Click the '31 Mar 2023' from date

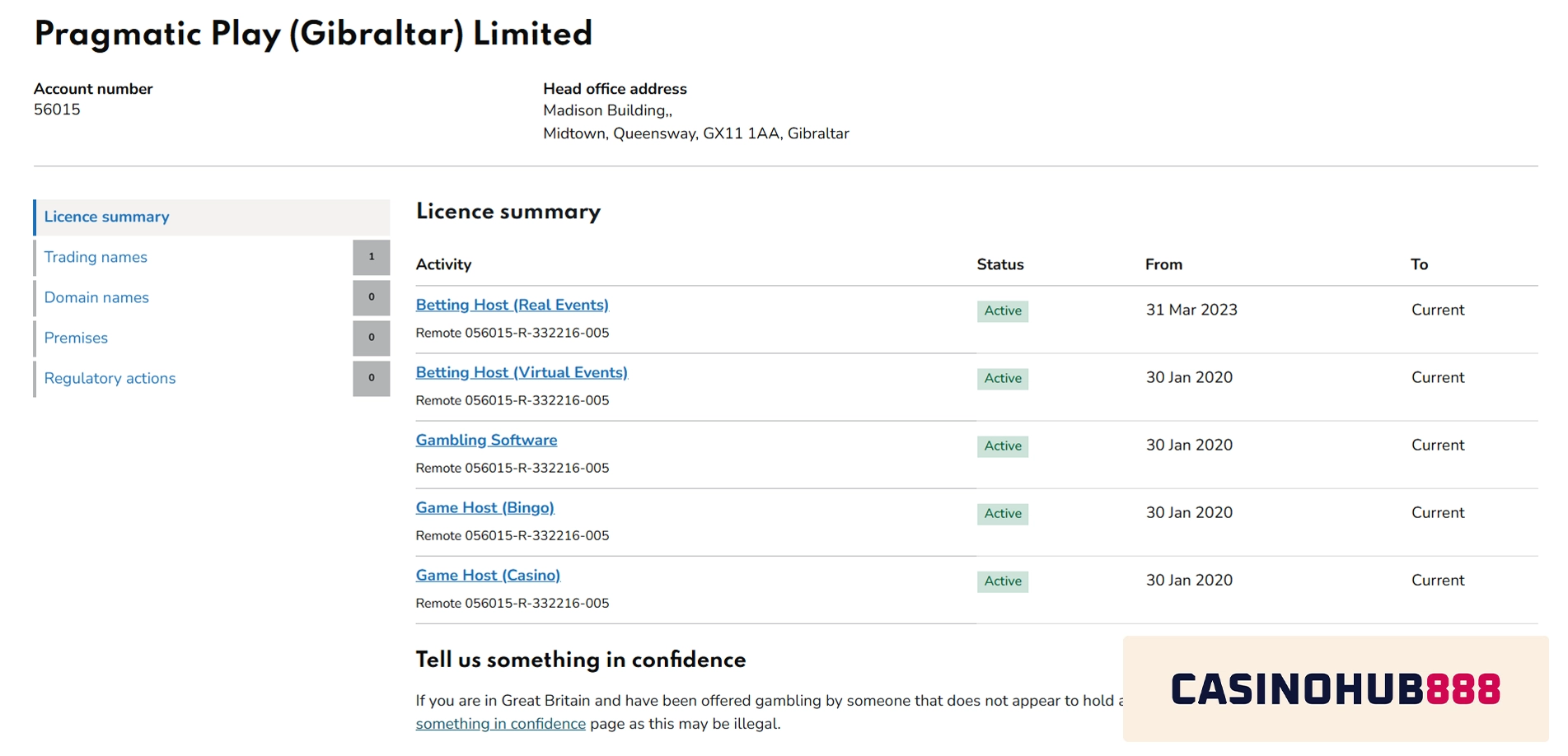[1191, 310]
